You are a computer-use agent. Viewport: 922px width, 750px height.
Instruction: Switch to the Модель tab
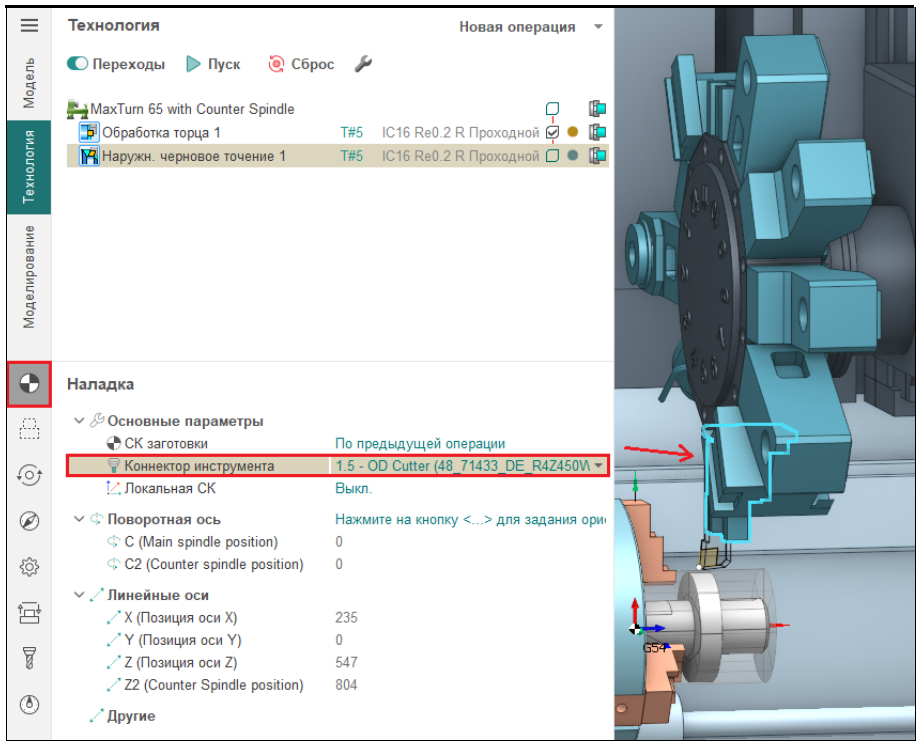click(x=29, y=83)
